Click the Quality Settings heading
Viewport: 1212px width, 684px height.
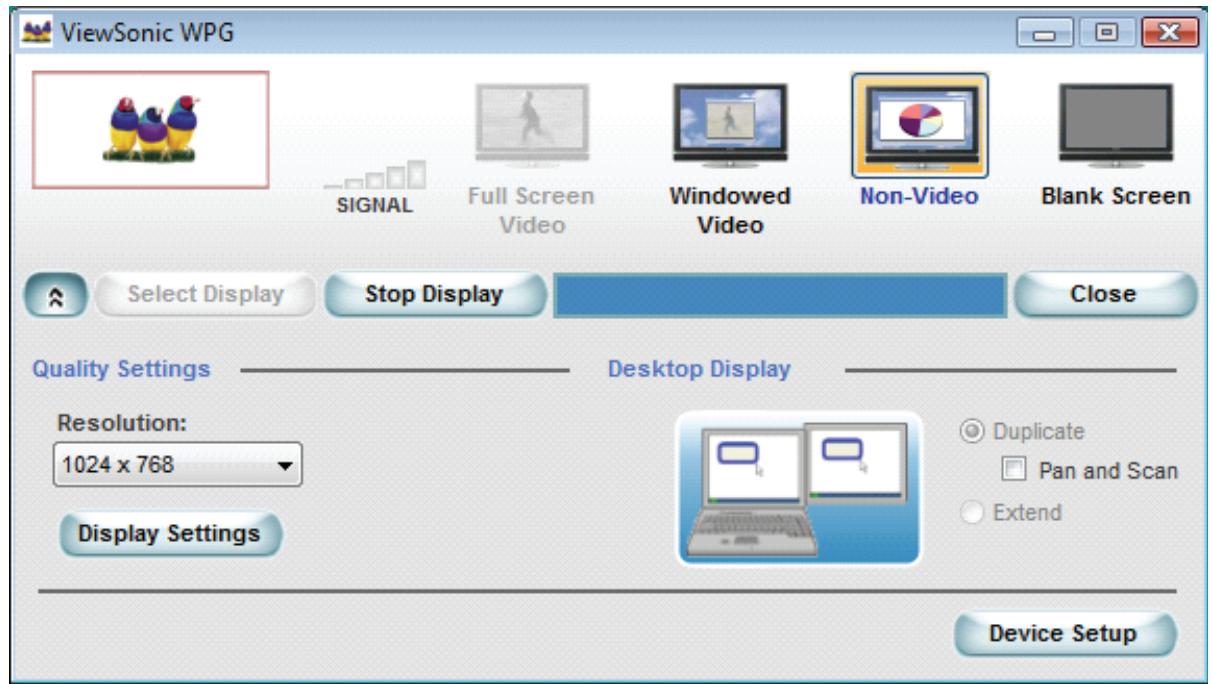(121, 369)
